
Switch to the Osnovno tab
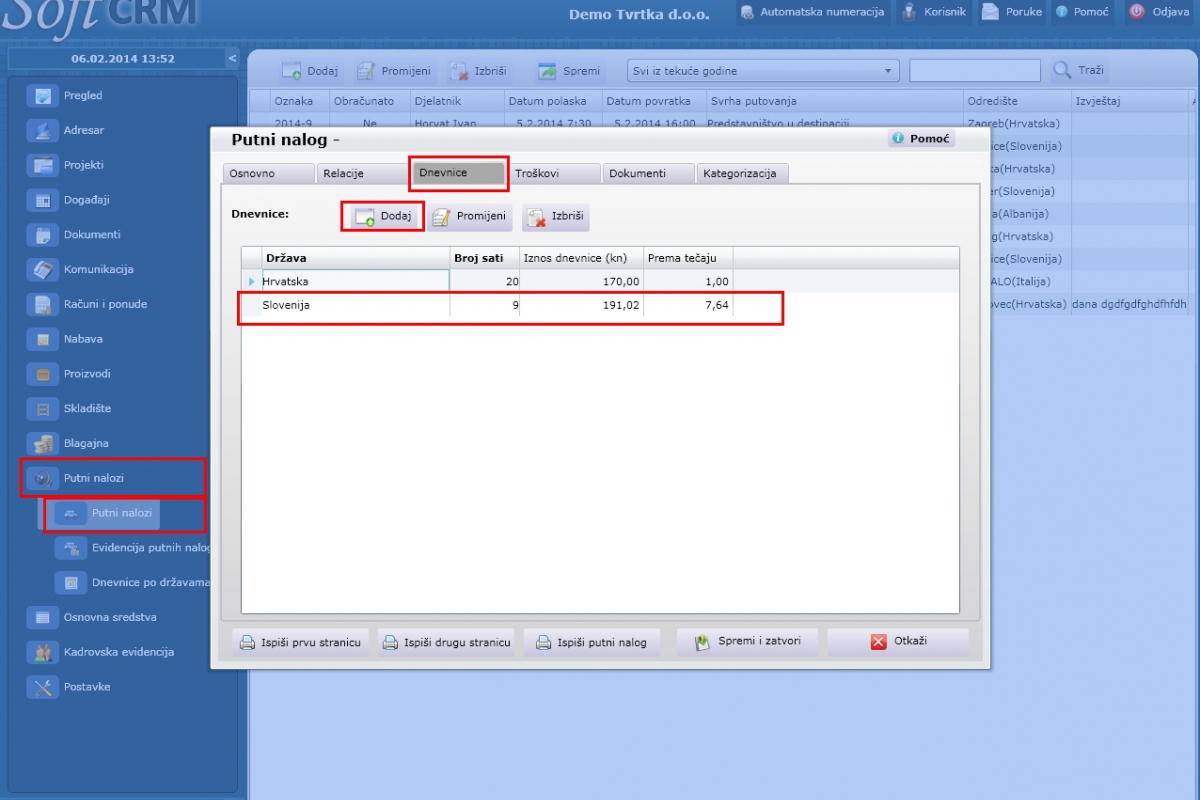tap(268, 174)
